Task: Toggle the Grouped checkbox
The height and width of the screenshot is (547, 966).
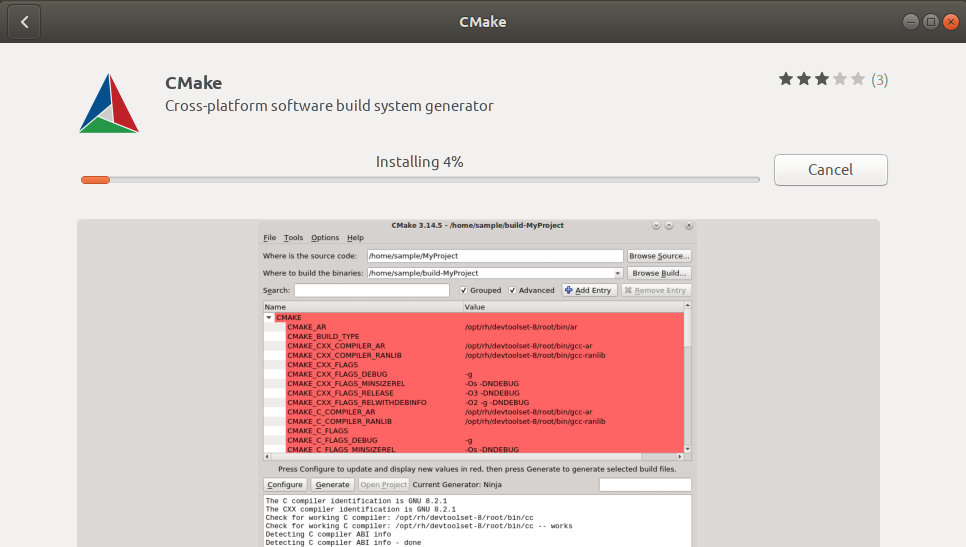Action: coord(463,290)
